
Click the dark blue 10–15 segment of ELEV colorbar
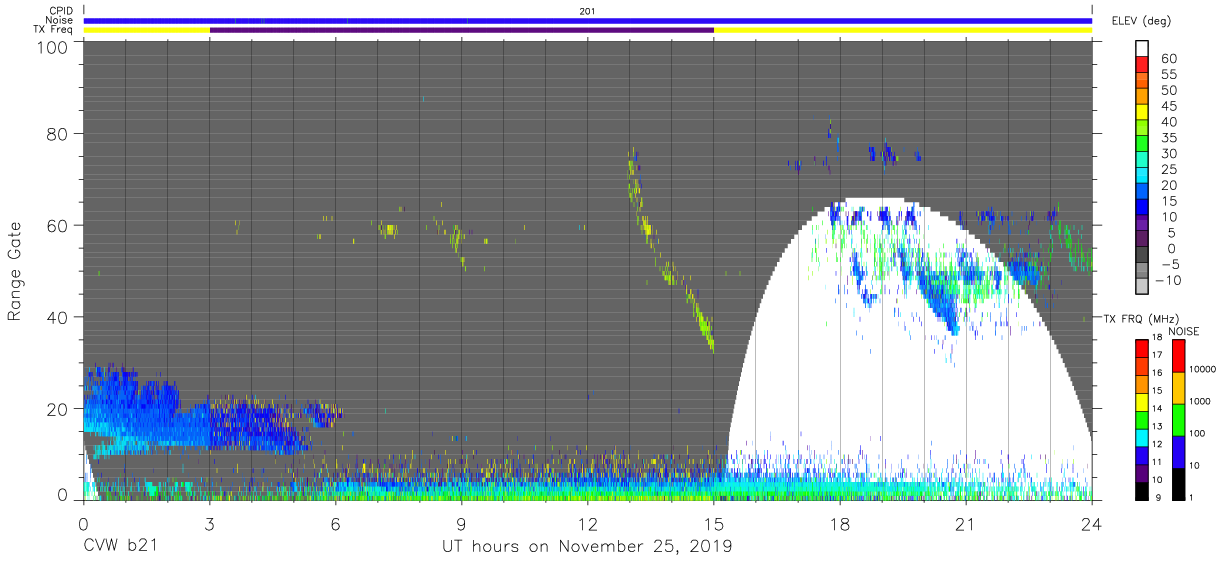point(1143,209)
